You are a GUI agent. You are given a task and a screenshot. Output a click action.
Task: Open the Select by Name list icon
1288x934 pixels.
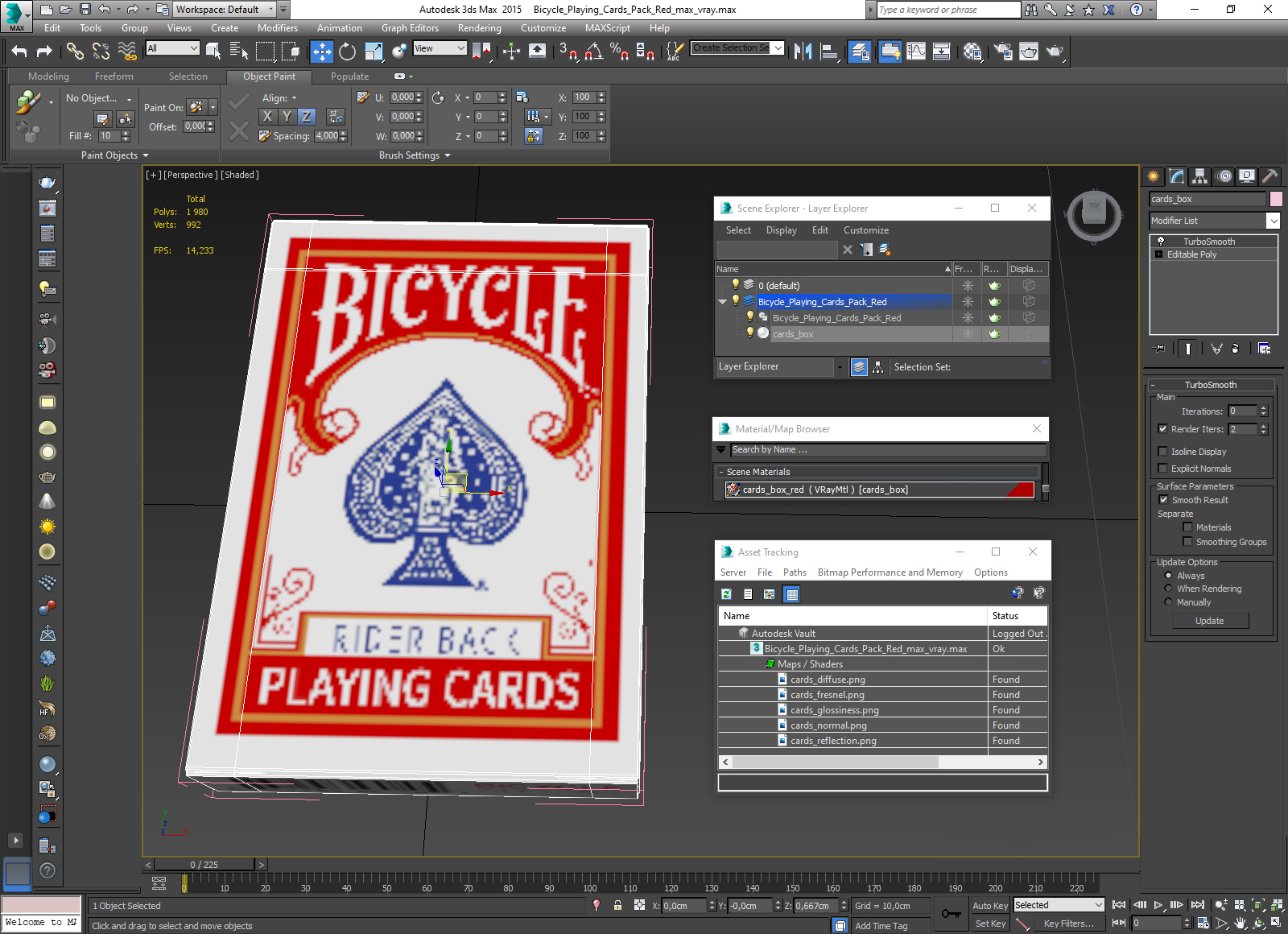pos(239,52)
